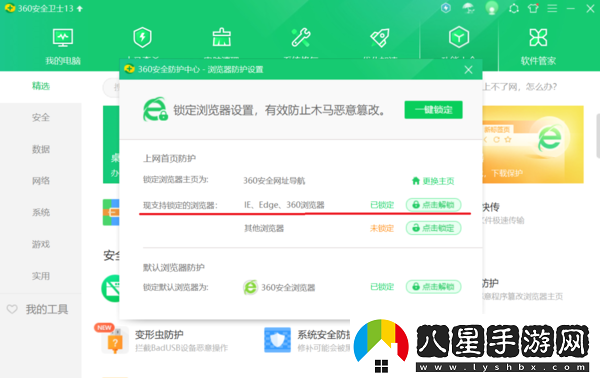Open the cleanup broom icon
Screen dimensions: 600x378
[x=222, y=37]
